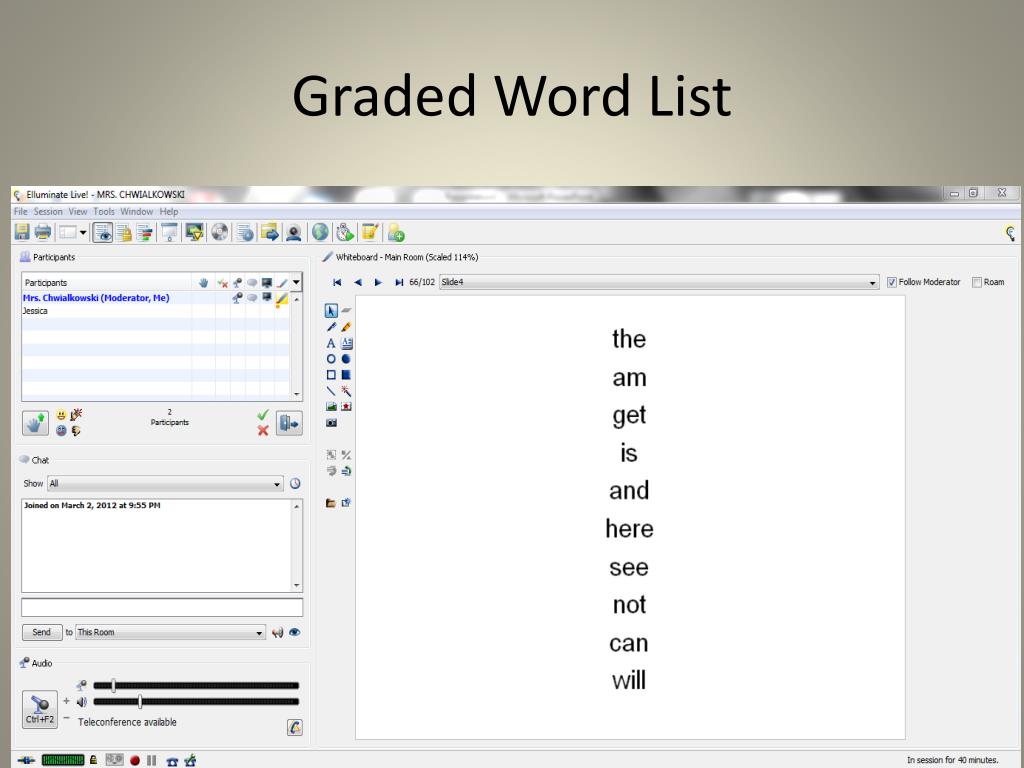The height and width of the screenshot is (768, 1024).
Task: Click the projector screen toolbar icon
Action: (x=169, y=232)
